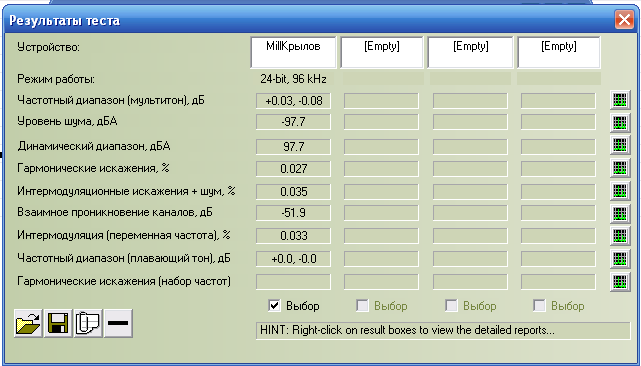The height and width of the screenshot is (366, 641).
Task: Click the 97.7 dynamic range value
Action: [x=294, y=146]
